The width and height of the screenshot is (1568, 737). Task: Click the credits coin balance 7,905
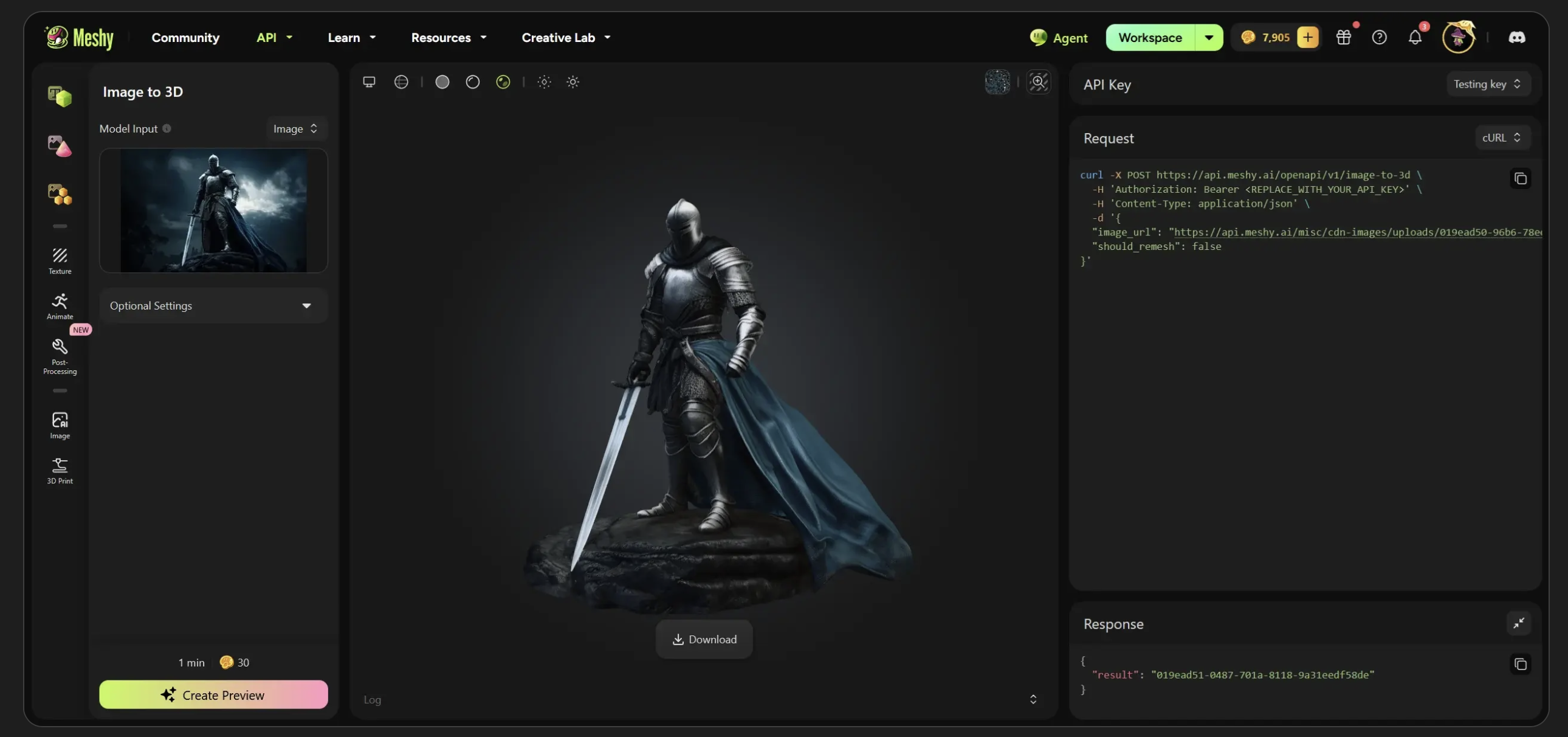pyautogui.click(x=1265, y=38)
